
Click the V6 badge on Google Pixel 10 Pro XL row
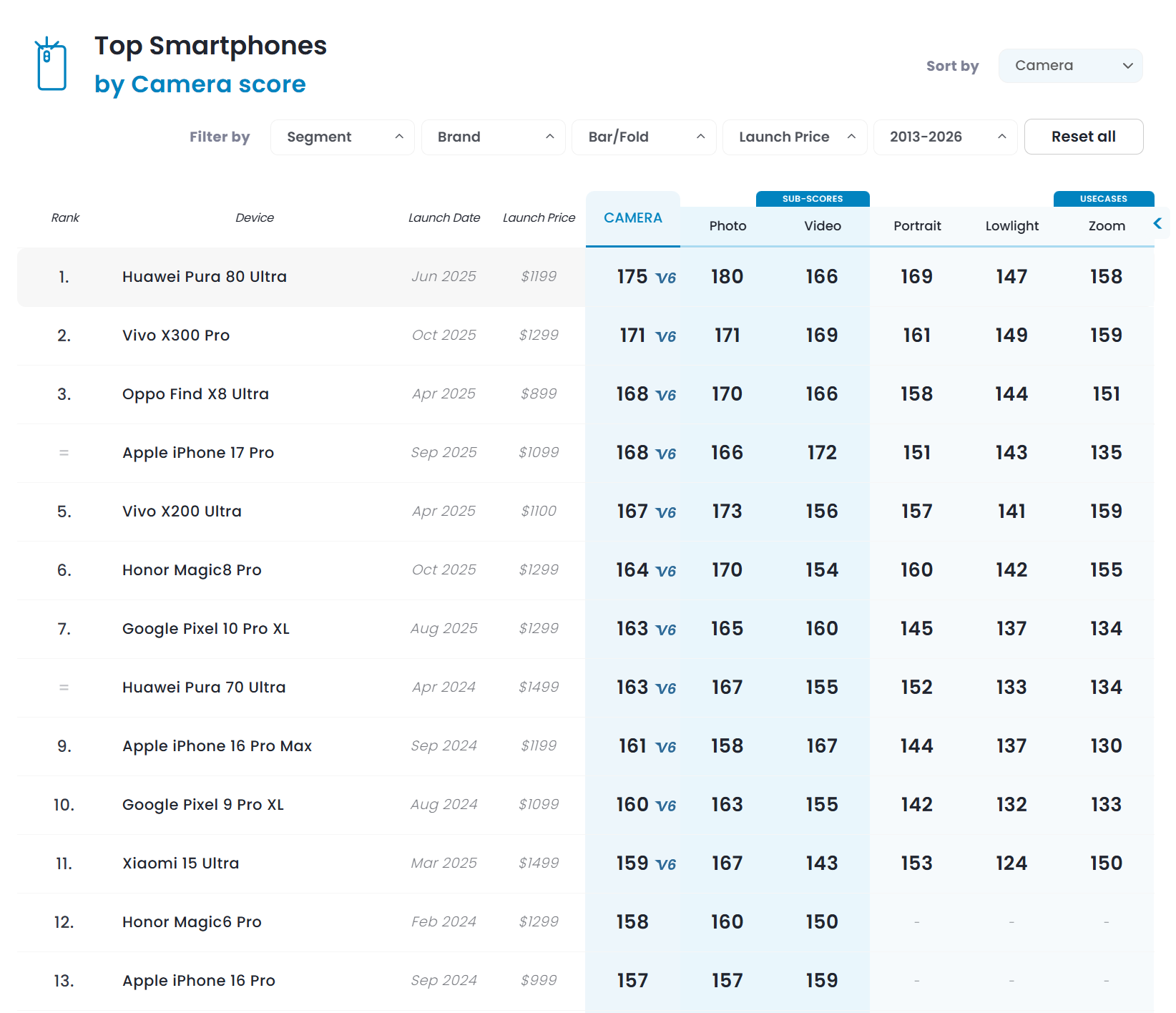pyautogui.click(x=666, y=630)
